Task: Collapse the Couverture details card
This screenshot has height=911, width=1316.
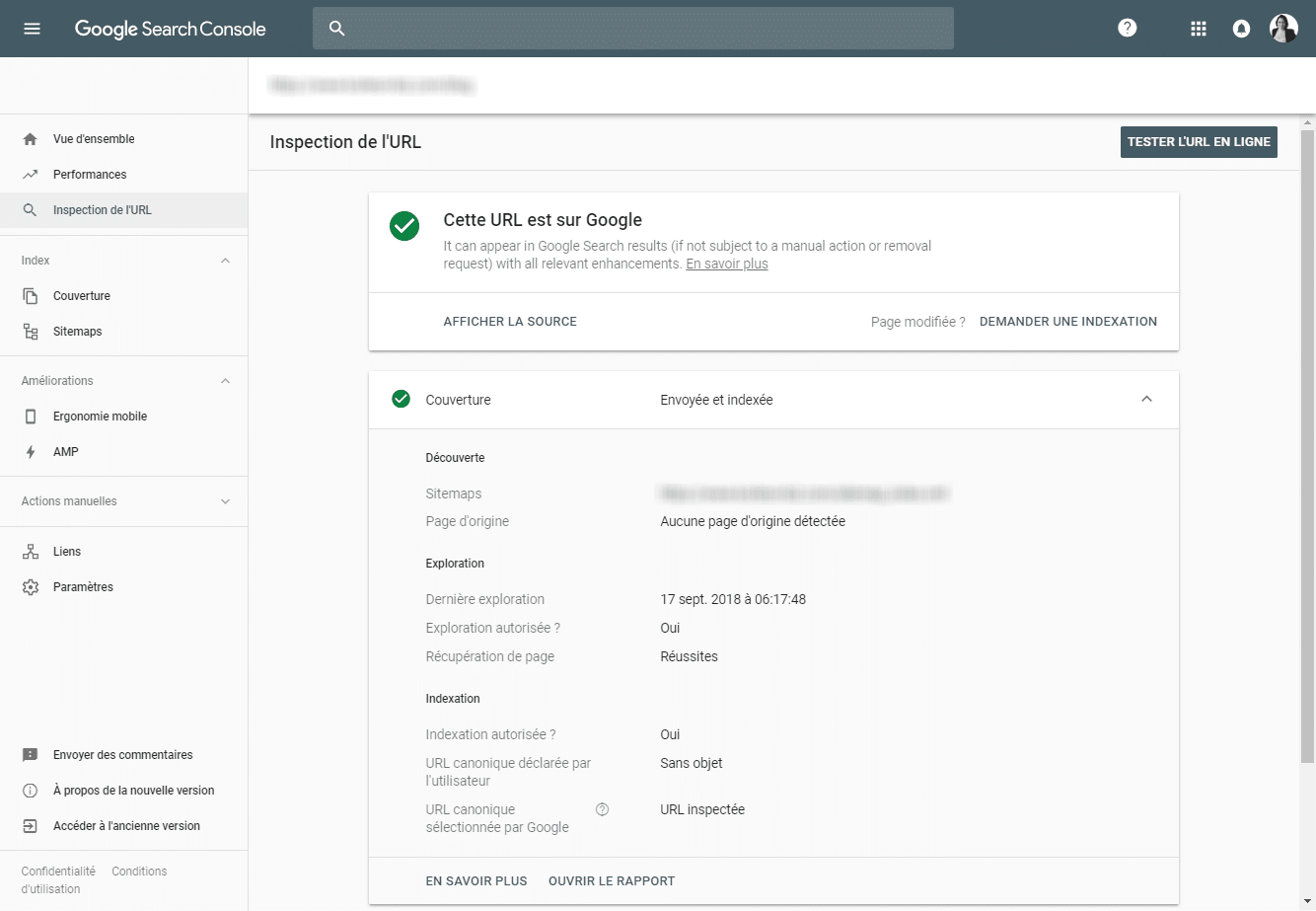Action: [x=1146, y=399]
